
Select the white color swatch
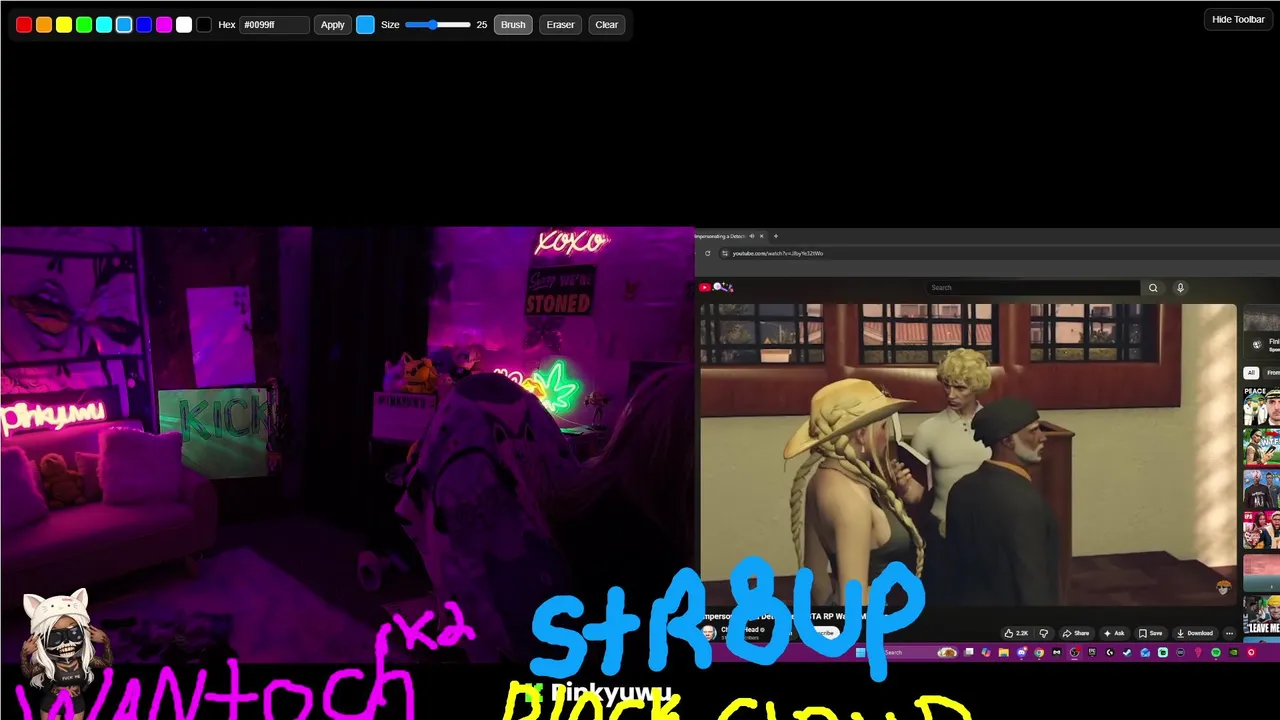point(184,24)
